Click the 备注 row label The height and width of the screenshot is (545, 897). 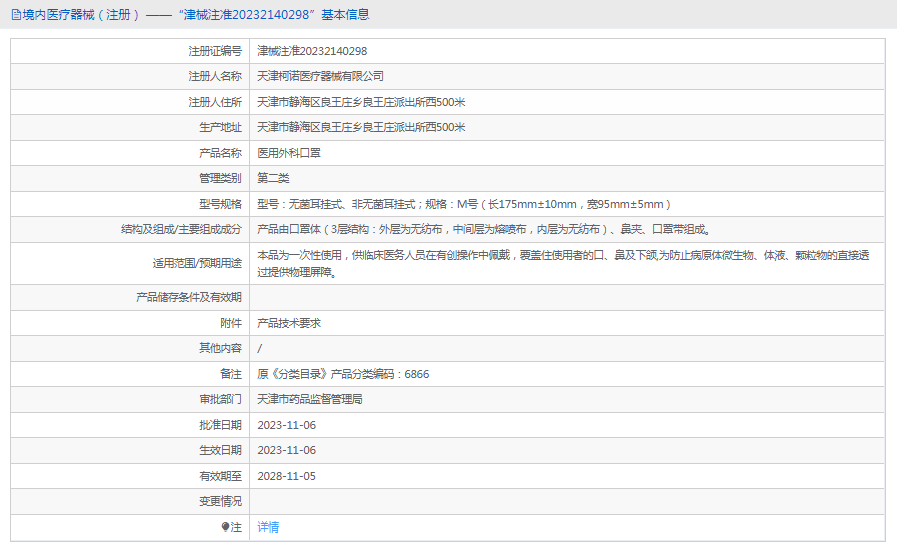231,374
